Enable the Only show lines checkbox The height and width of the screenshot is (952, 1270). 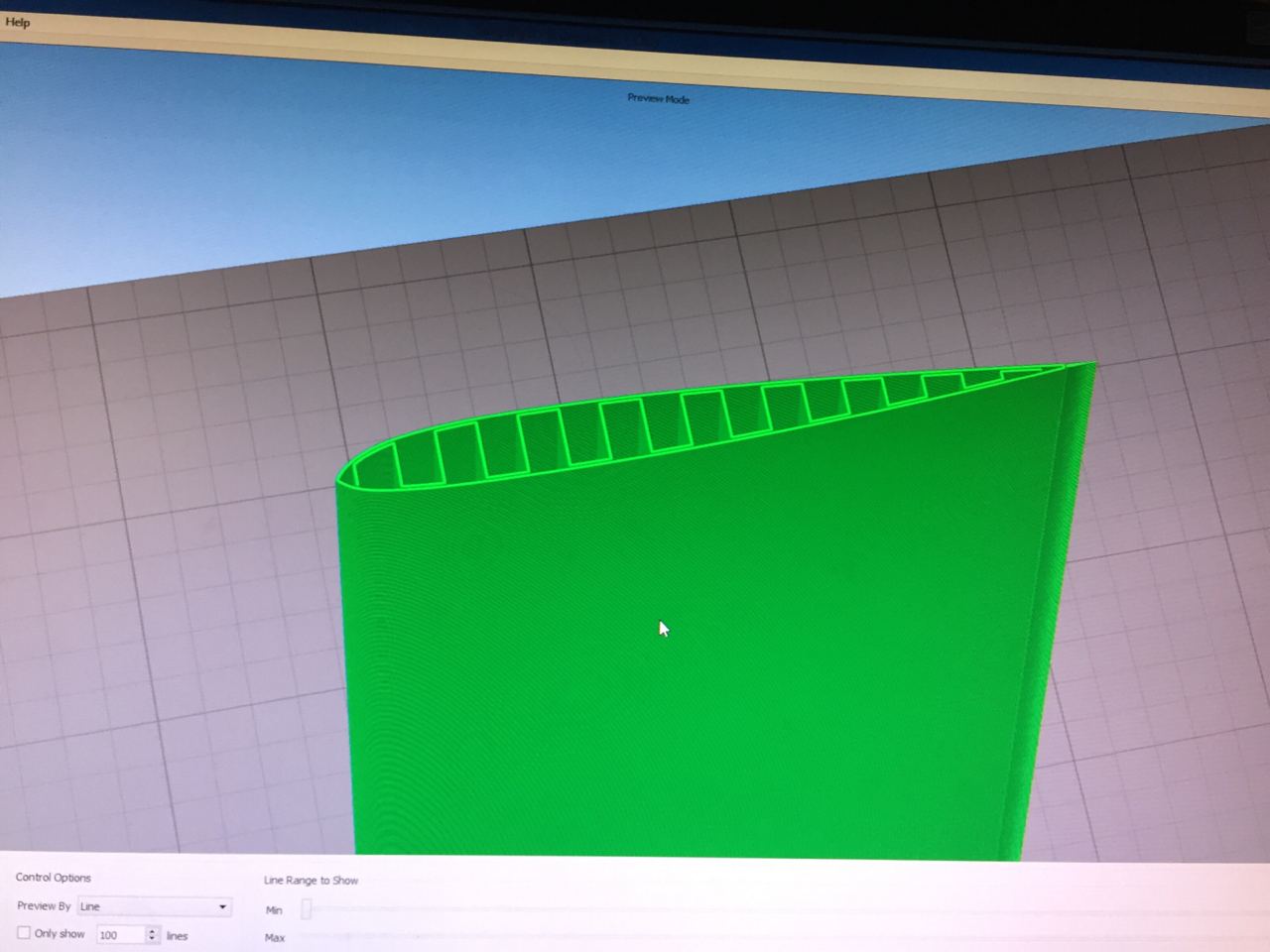coord(24,933)
